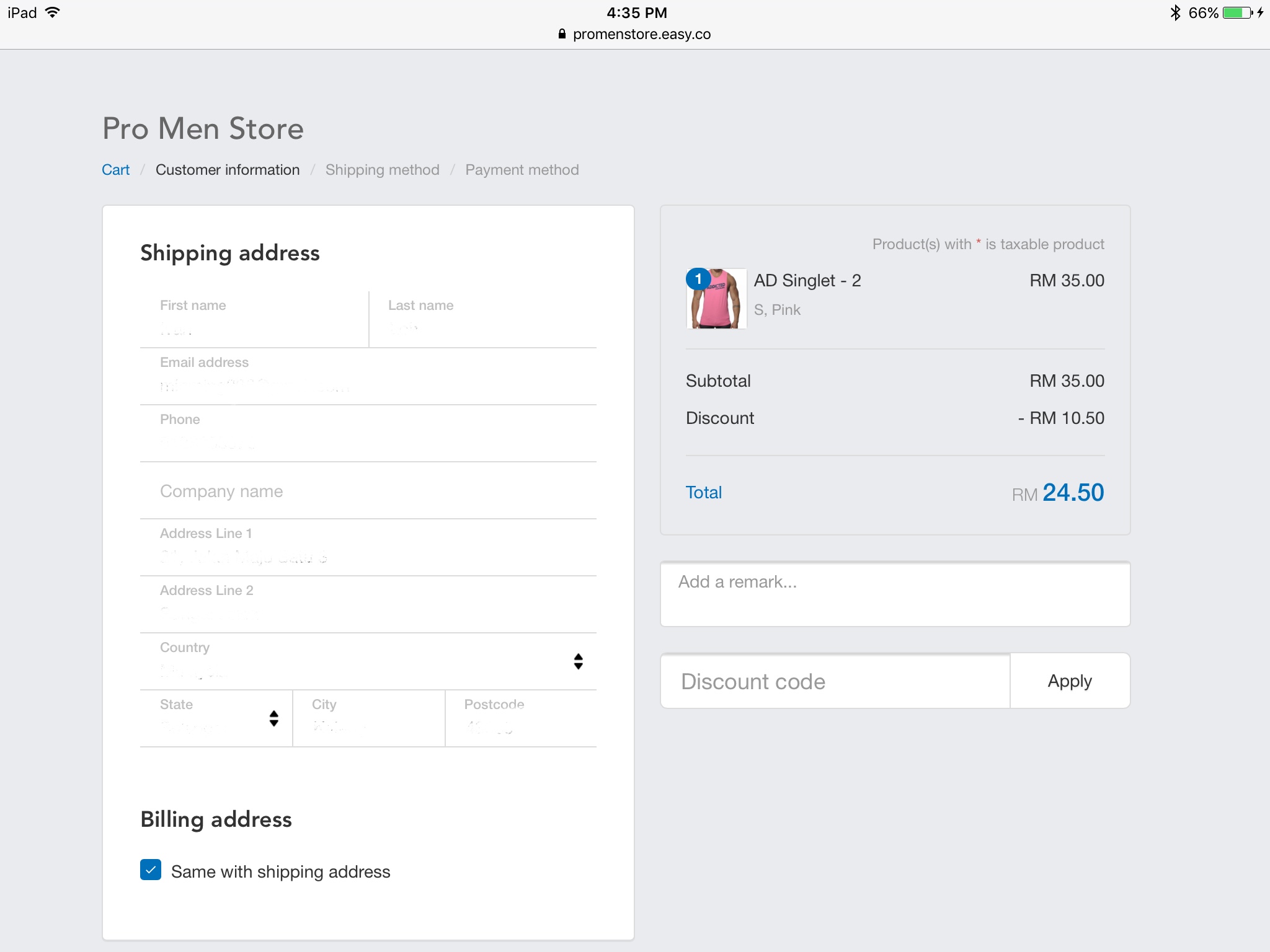1270x952 pixels.
Task: Tap the promenstore.easy.co address bar
Action: point(641,34)
